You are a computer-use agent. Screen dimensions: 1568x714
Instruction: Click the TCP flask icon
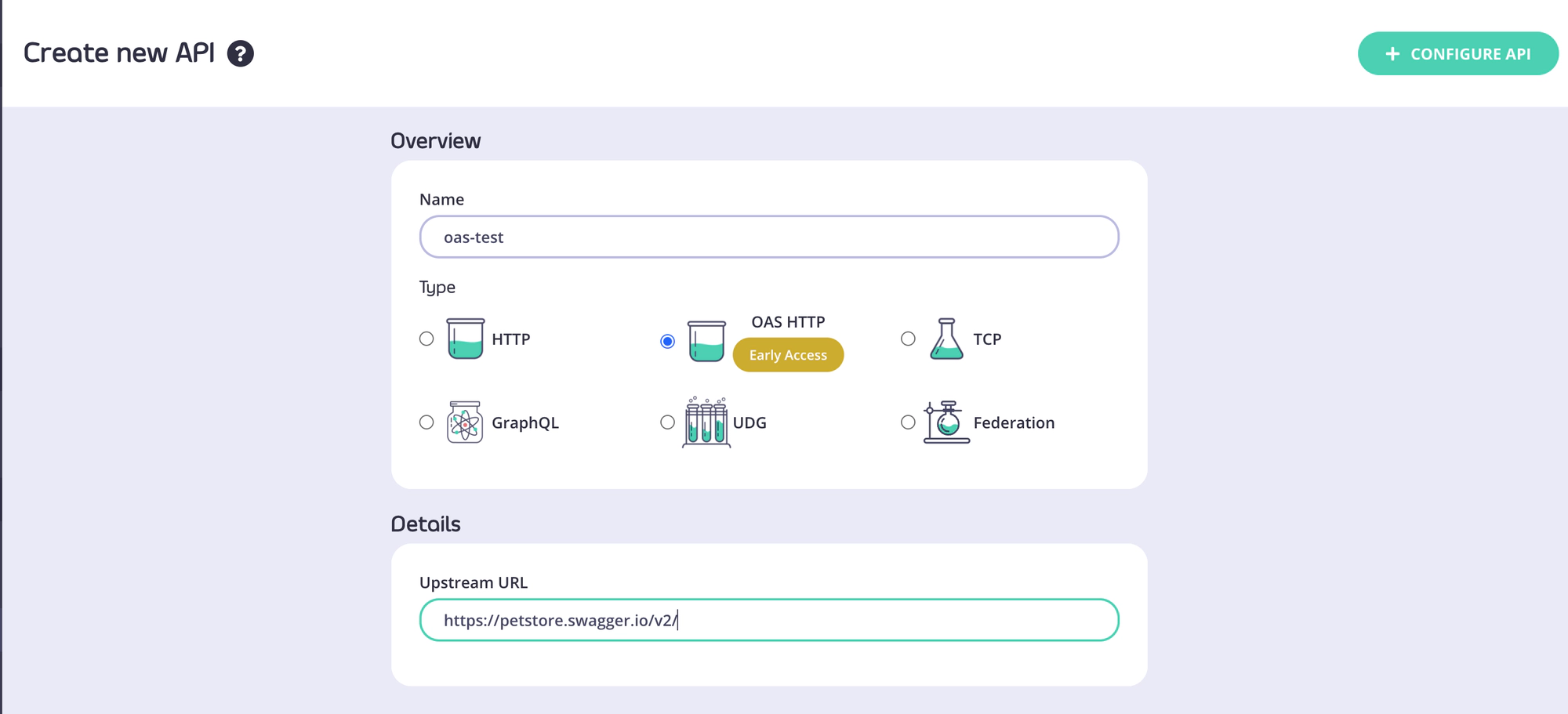point(946,339)
